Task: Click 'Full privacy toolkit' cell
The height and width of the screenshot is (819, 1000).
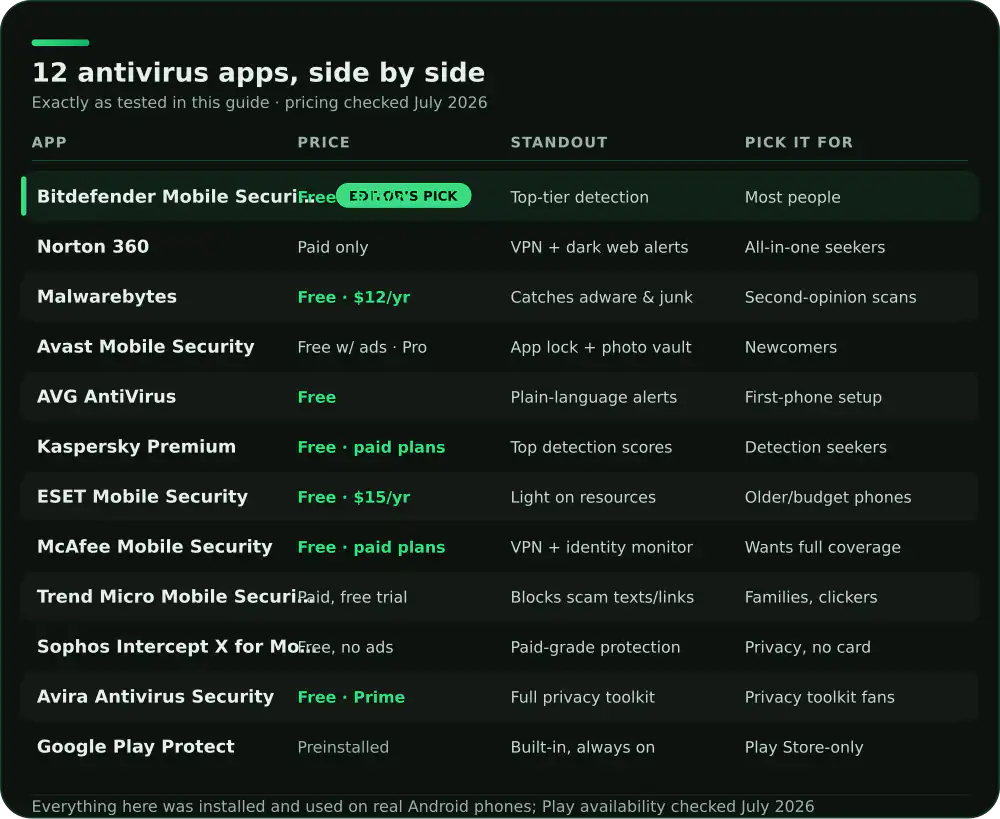Action: tap(583, 697)
